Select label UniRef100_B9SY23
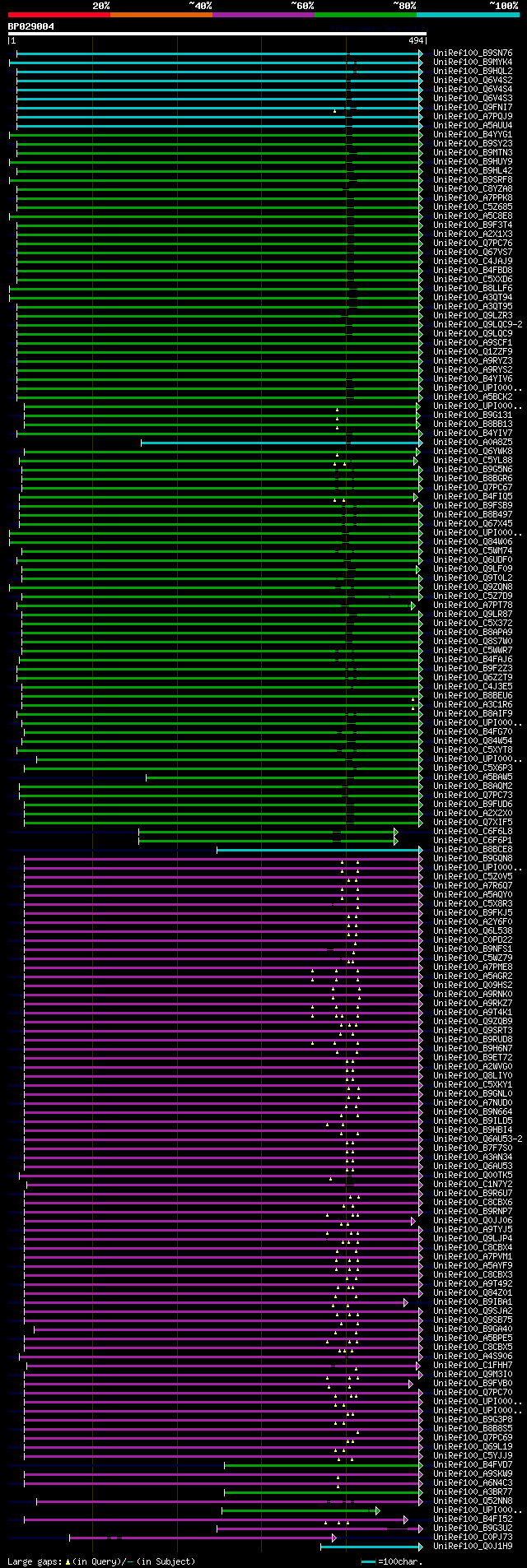Screen dimensions: 527x1568 click(x=473, y=144)
